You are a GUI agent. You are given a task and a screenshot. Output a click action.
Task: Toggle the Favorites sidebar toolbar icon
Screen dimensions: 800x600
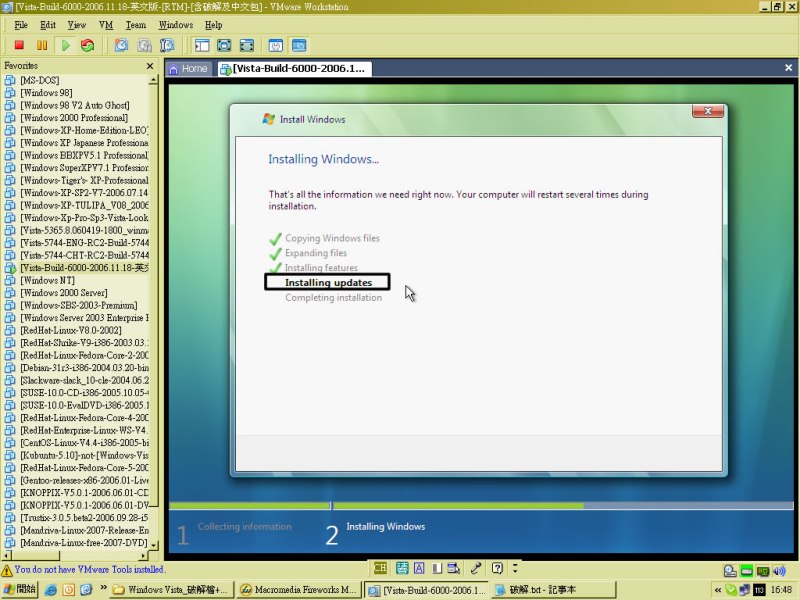pos(202,45)
